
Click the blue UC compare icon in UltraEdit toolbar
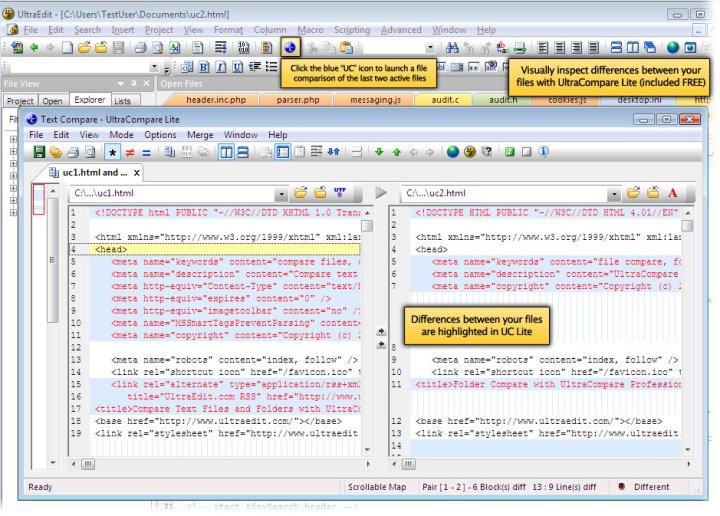[290, 47]
